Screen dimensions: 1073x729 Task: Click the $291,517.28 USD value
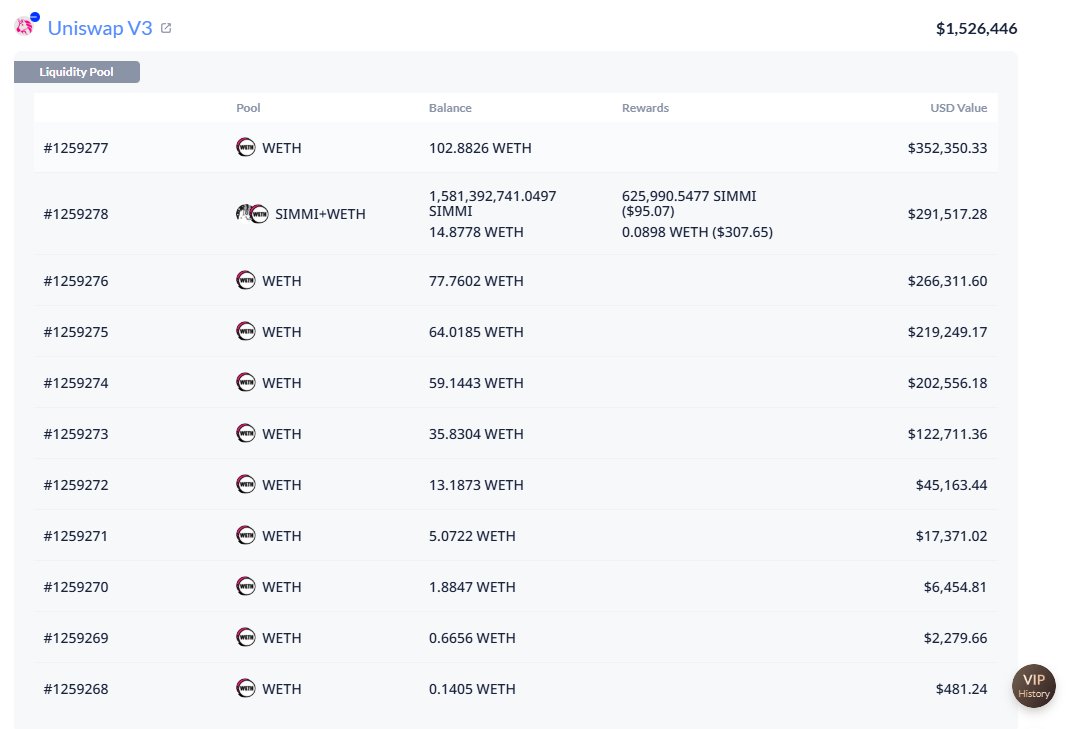[x=947, y=214]
